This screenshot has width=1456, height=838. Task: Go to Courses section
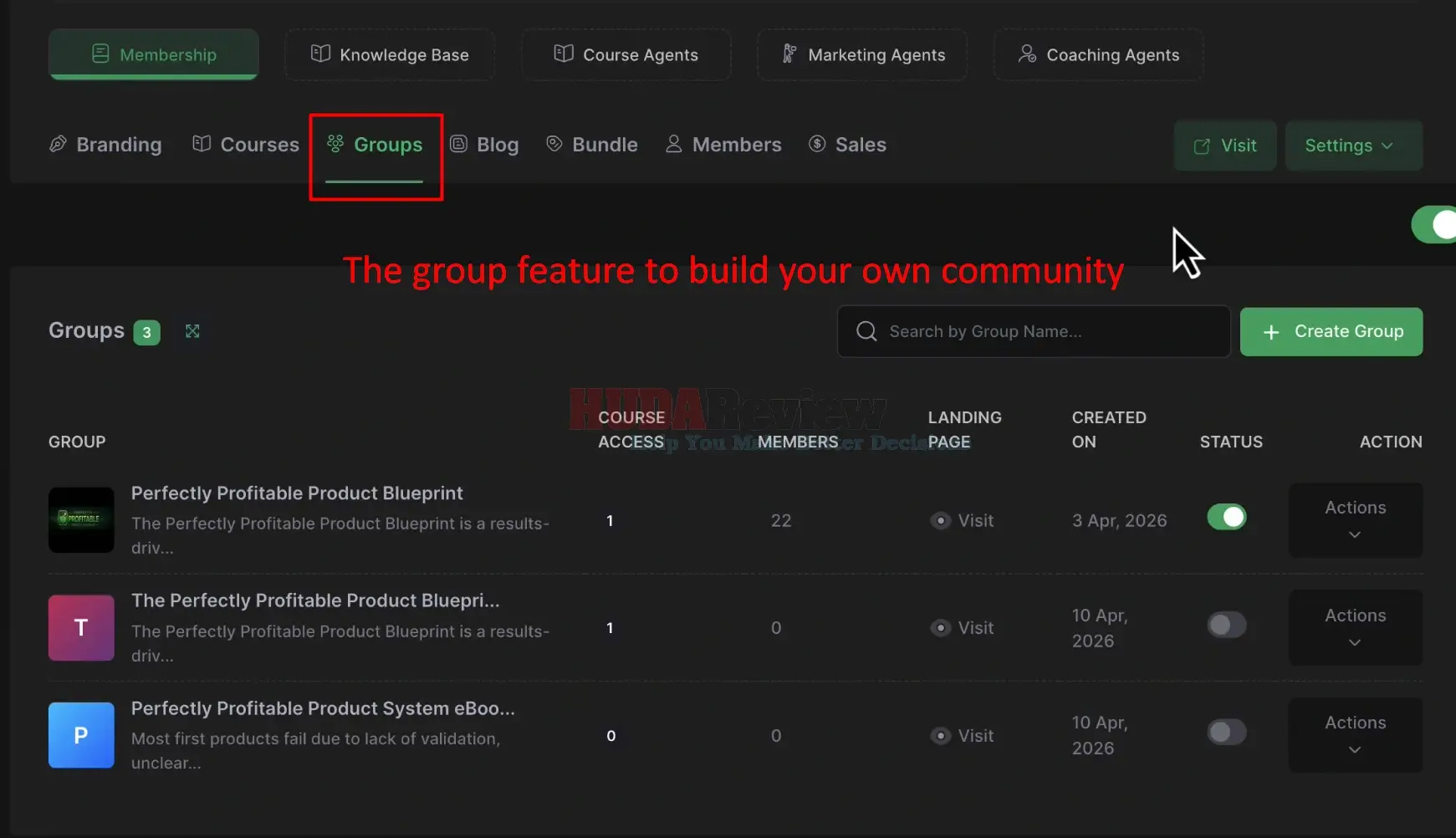(246, 145)
